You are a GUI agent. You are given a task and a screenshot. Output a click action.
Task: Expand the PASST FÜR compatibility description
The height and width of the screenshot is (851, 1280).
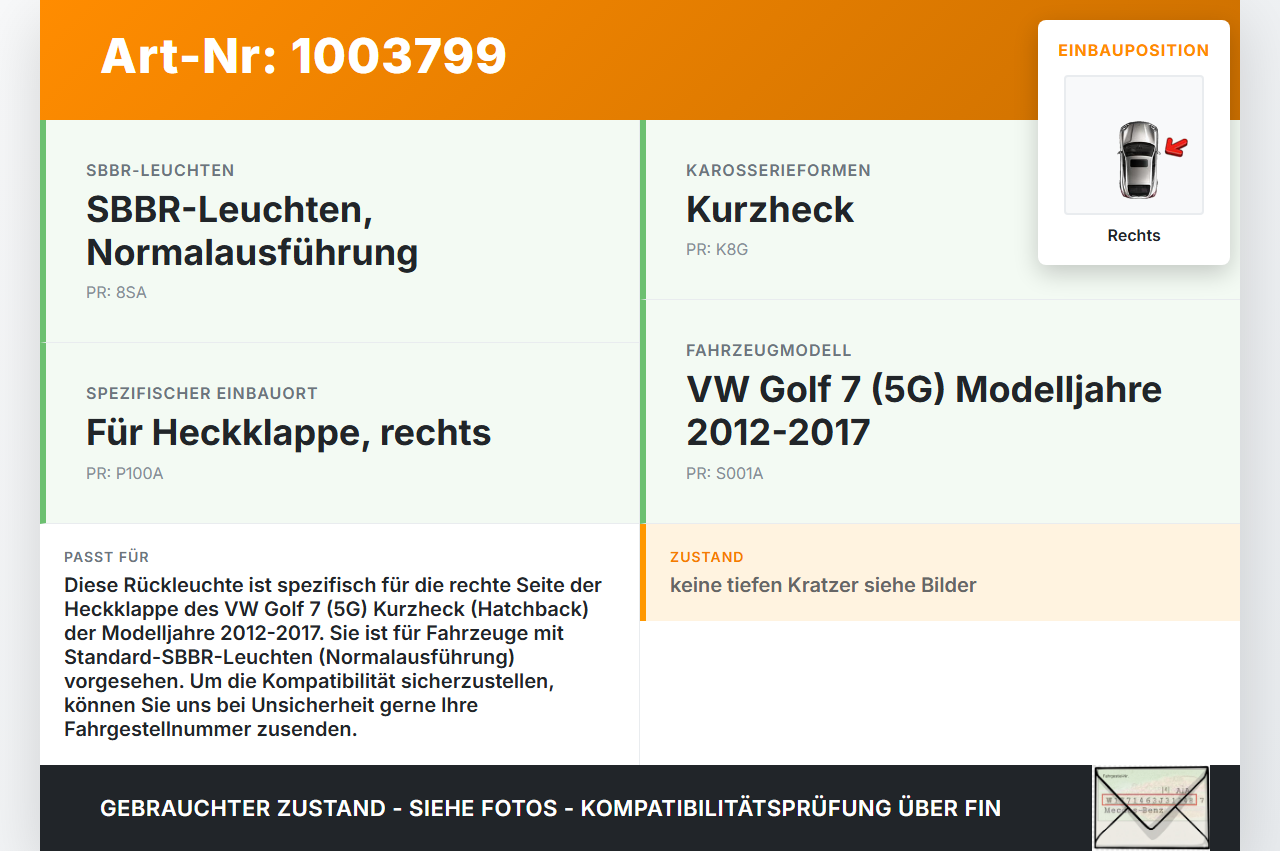pos(106,557)
